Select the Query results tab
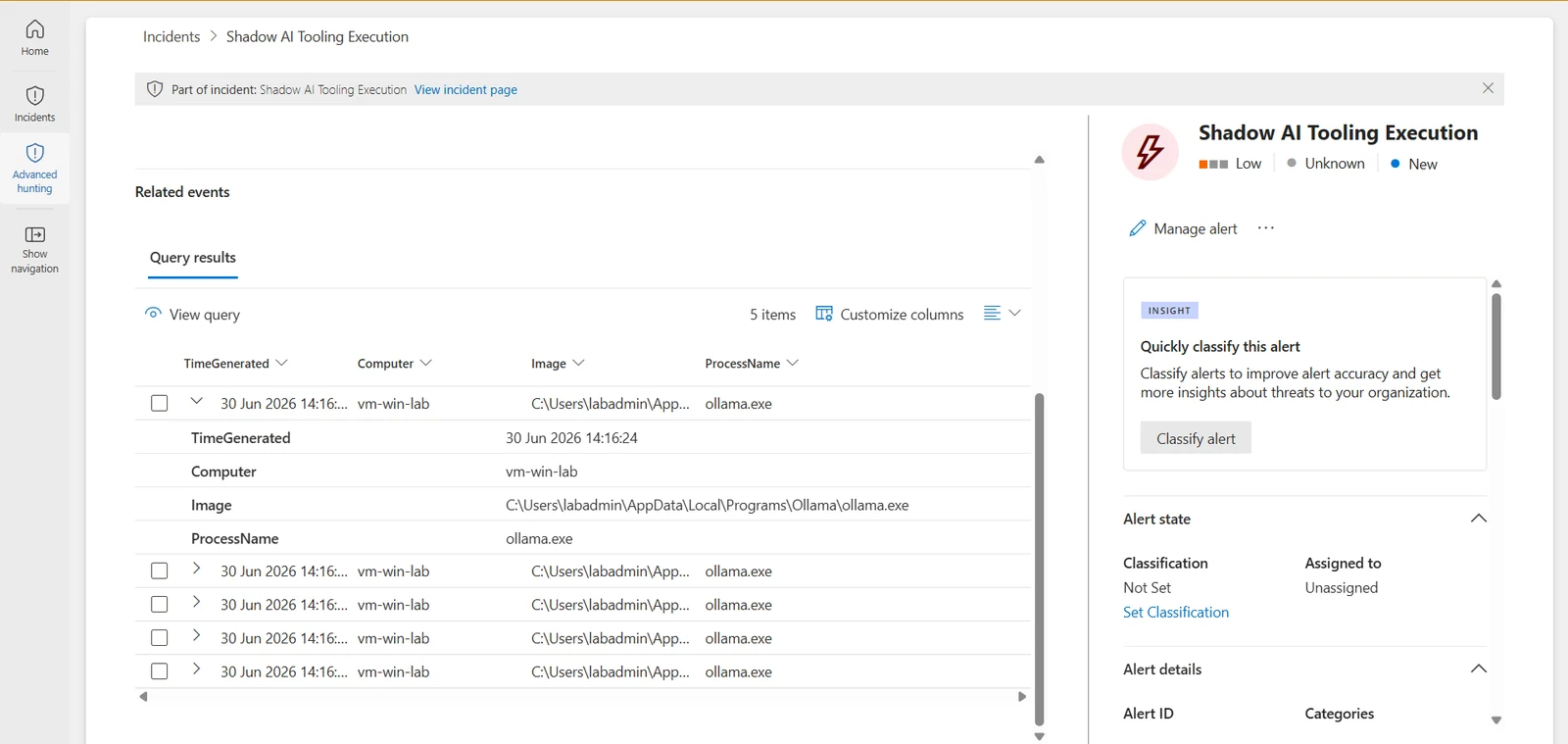The width and height of the screenshot is (1568, 744). (x=193, y=258)
